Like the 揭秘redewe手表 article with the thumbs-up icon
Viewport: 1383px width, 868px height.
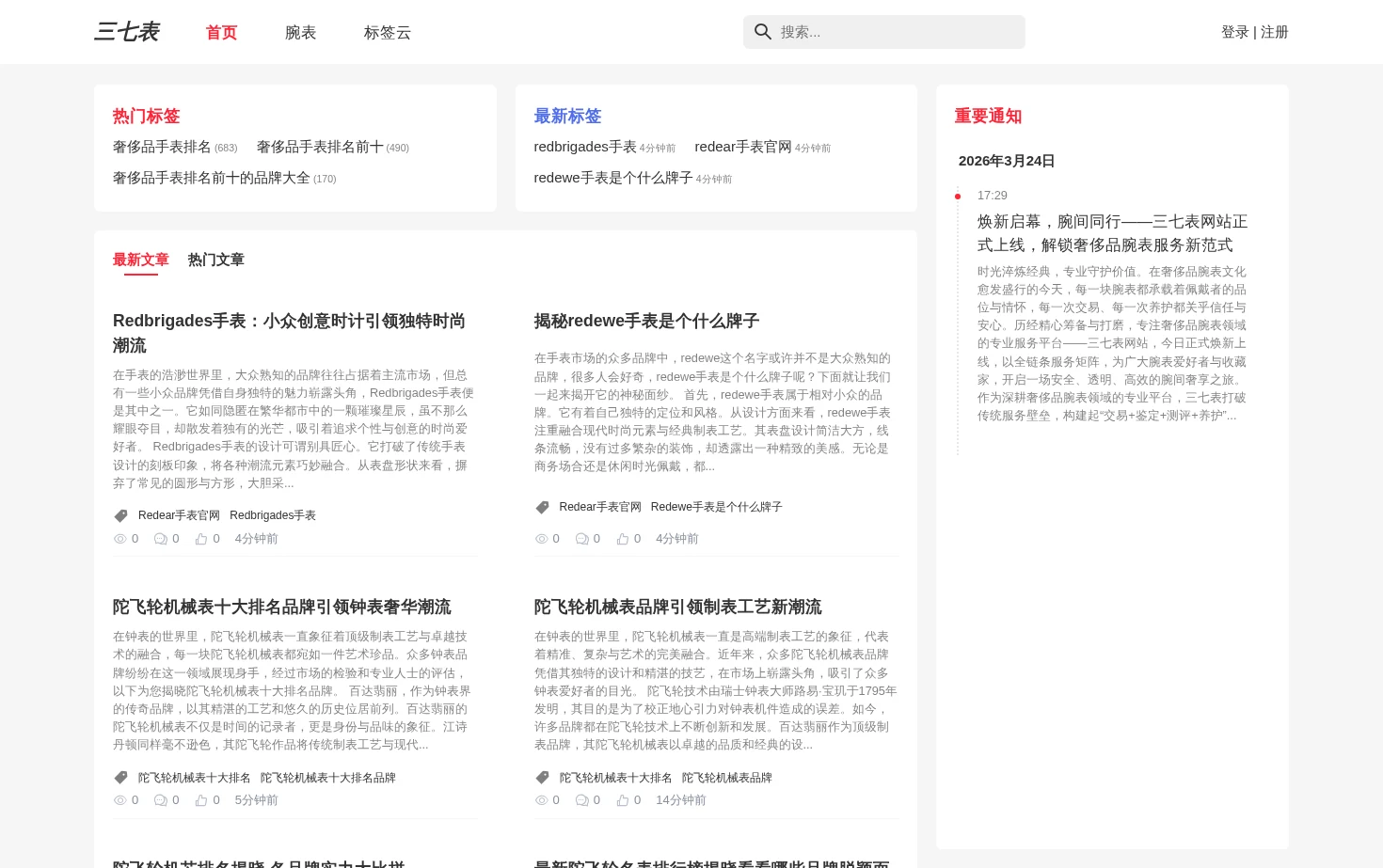click(622, 539)
